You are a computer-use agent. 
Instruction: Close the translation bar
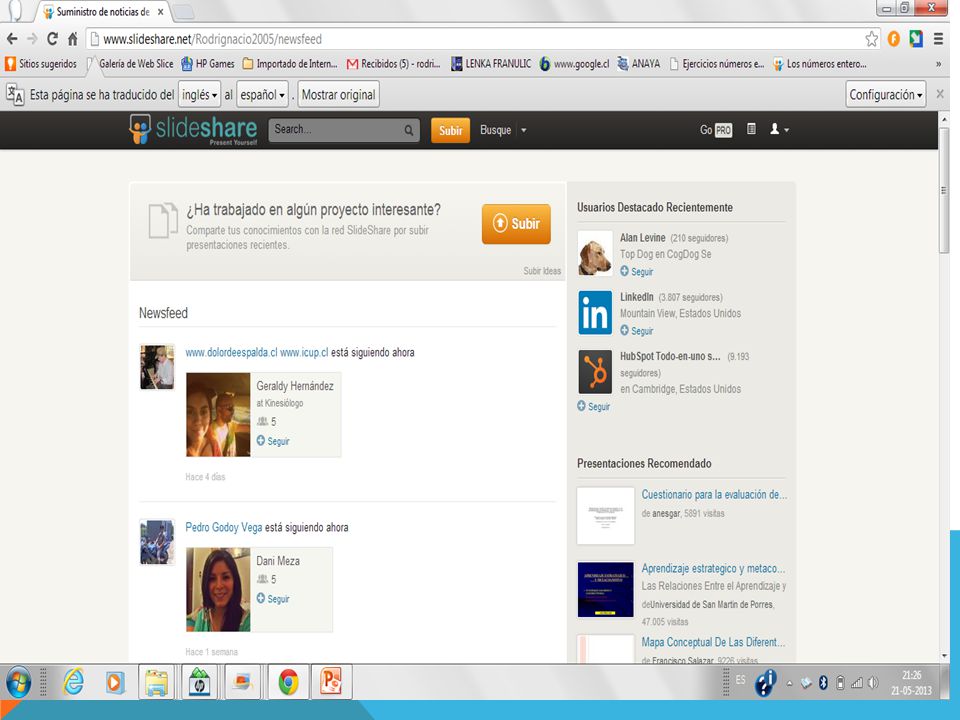point(940,94)
